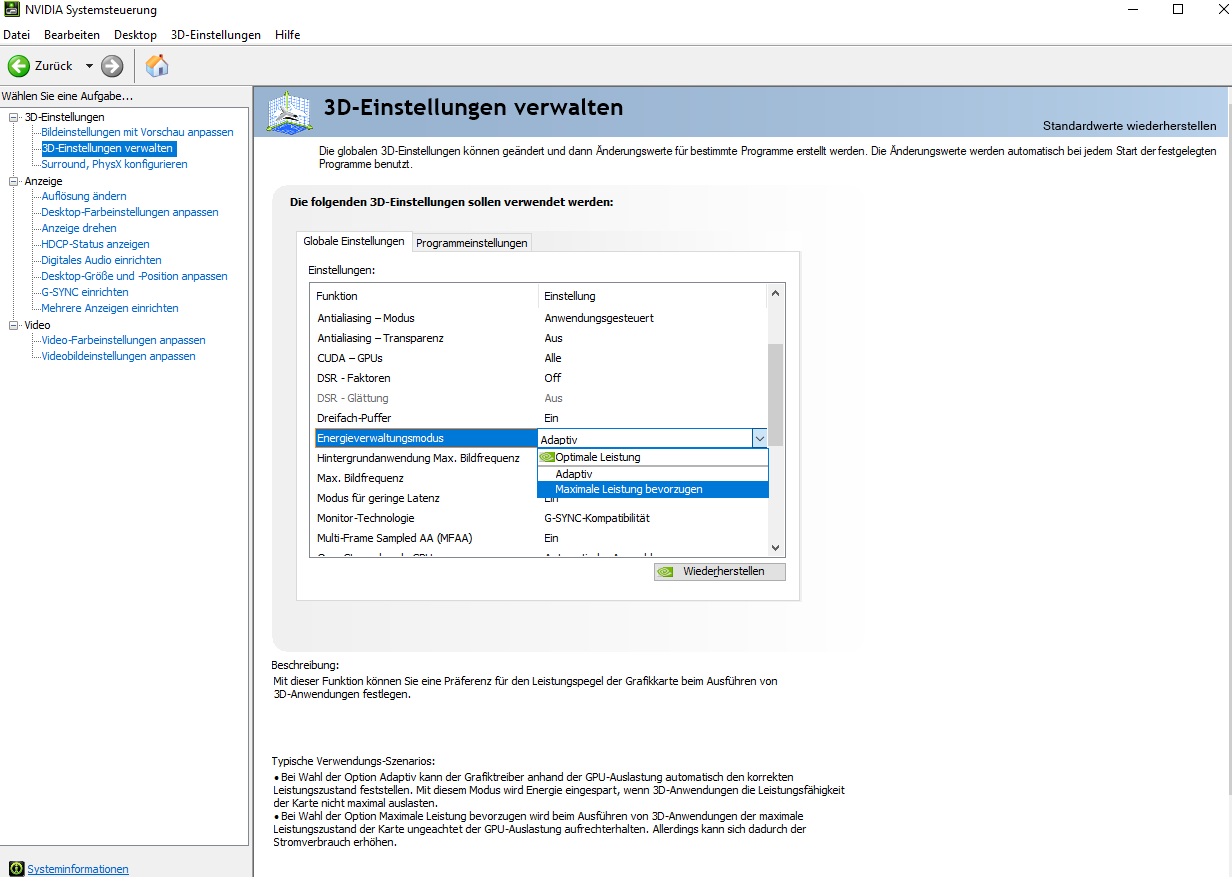Select the Dreifach-Puffer row

tap(538, 418)
